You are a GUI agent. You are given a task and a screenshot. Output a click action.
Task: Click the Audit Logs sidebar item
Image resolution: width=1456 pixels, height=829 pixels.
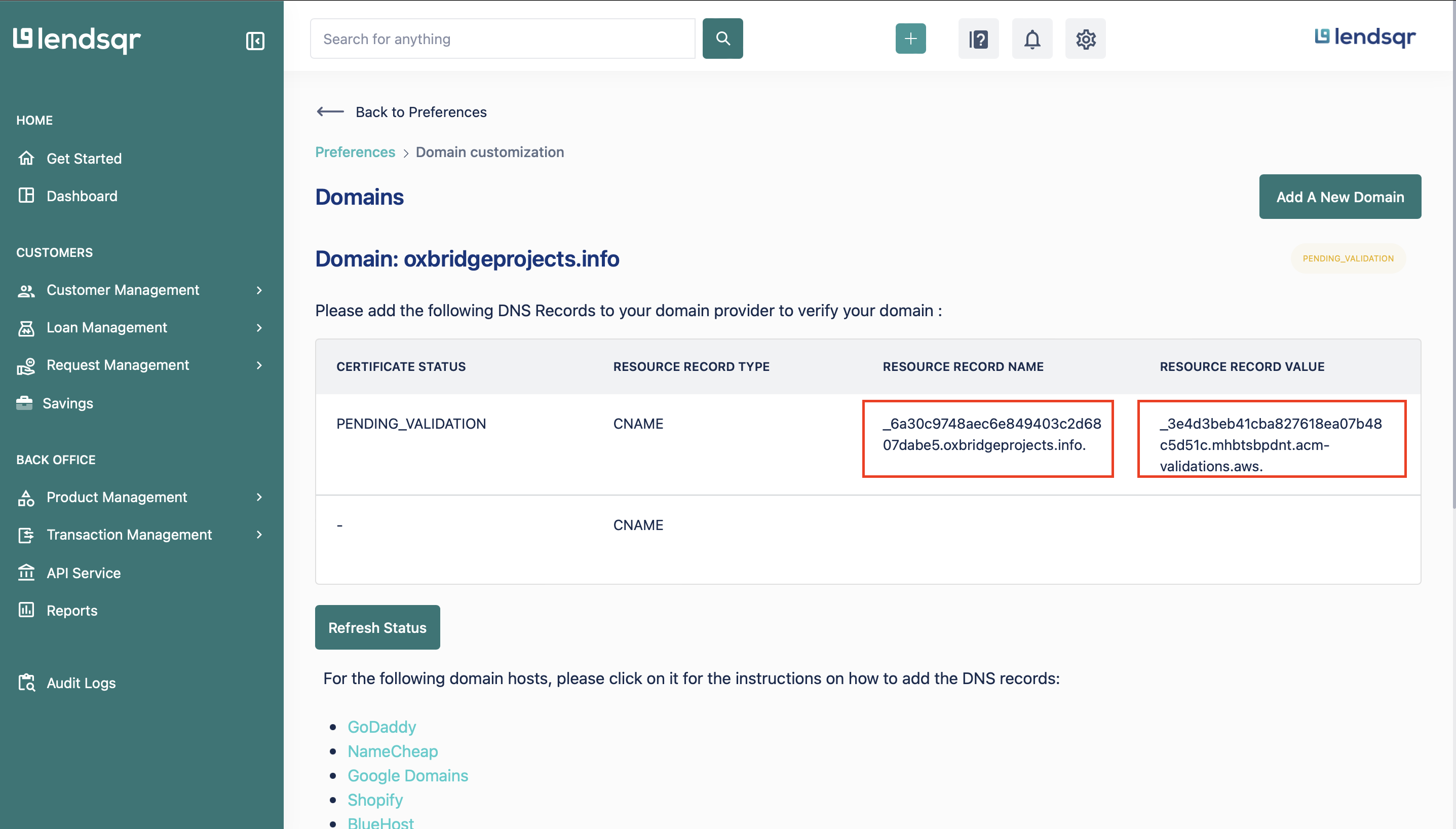81,683
